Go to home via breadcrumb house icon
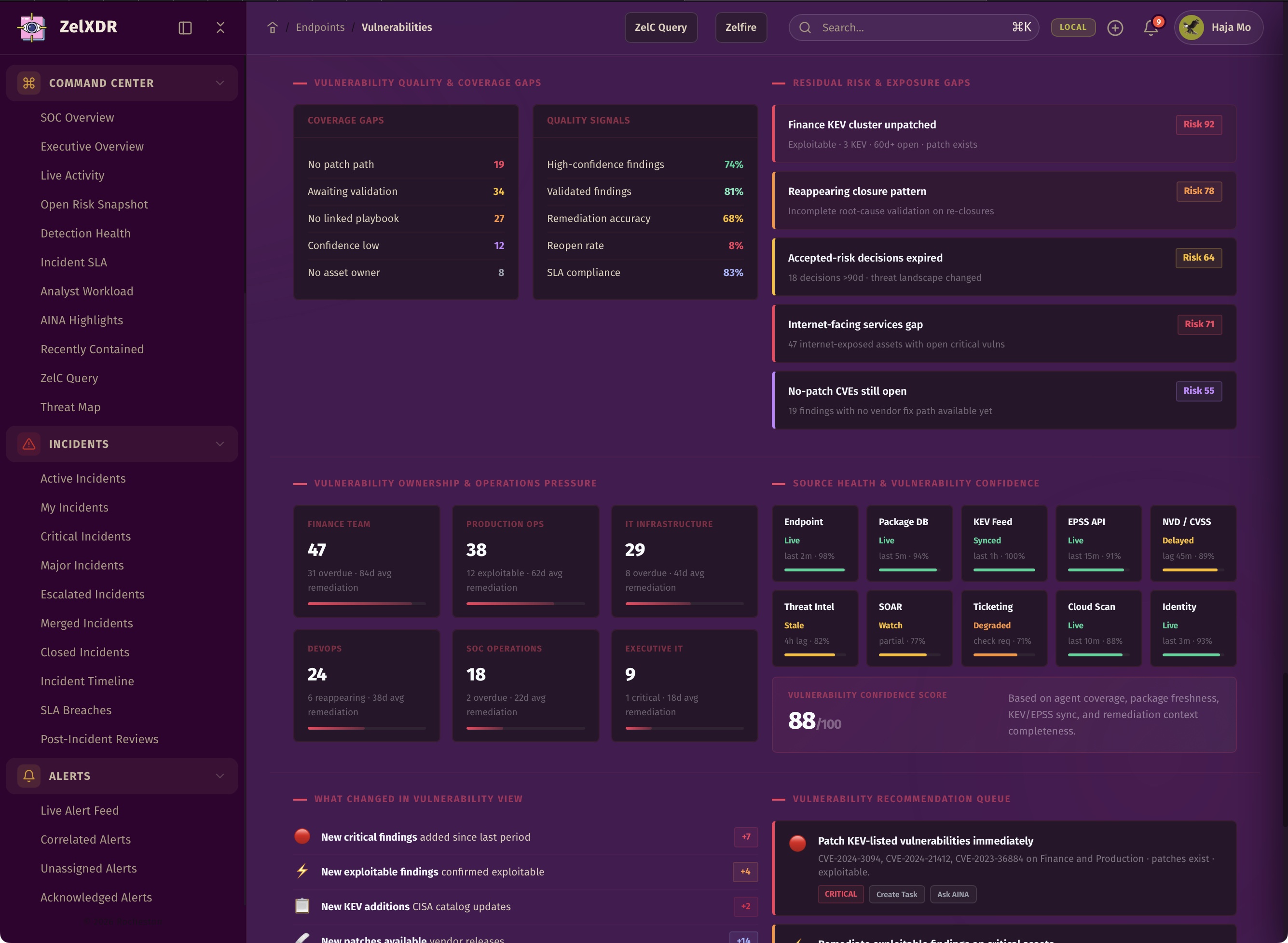Image resolution: width=1288 pixels, height=943 pixels. 272,28
